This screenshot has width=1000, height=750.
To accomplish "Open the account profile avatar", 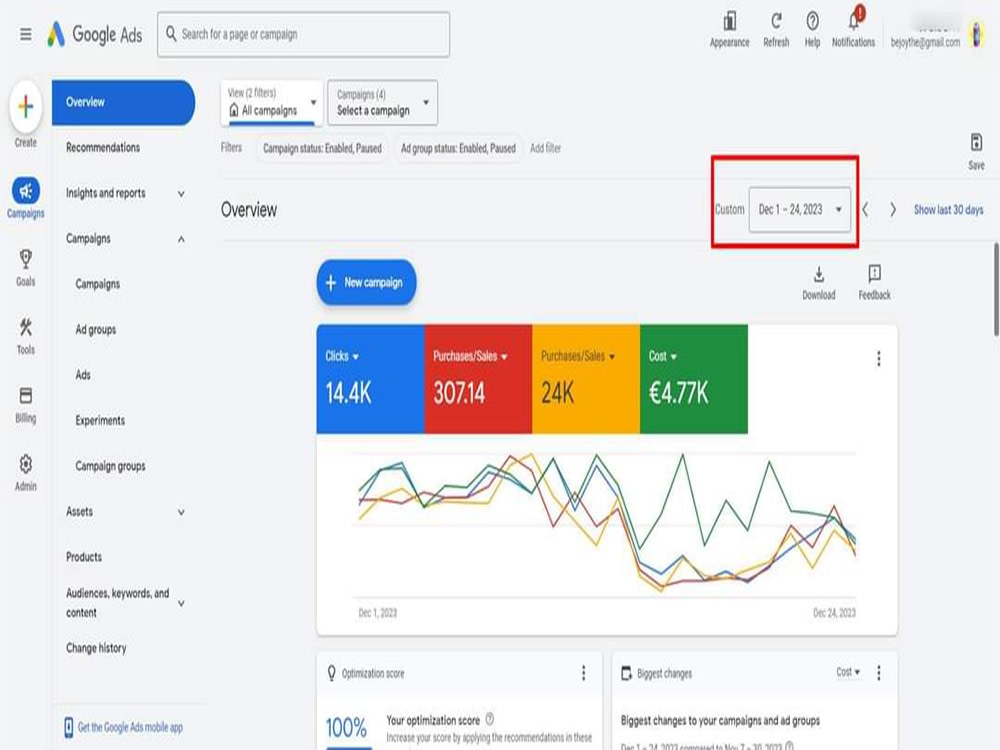I will click(x=976, y=34).
